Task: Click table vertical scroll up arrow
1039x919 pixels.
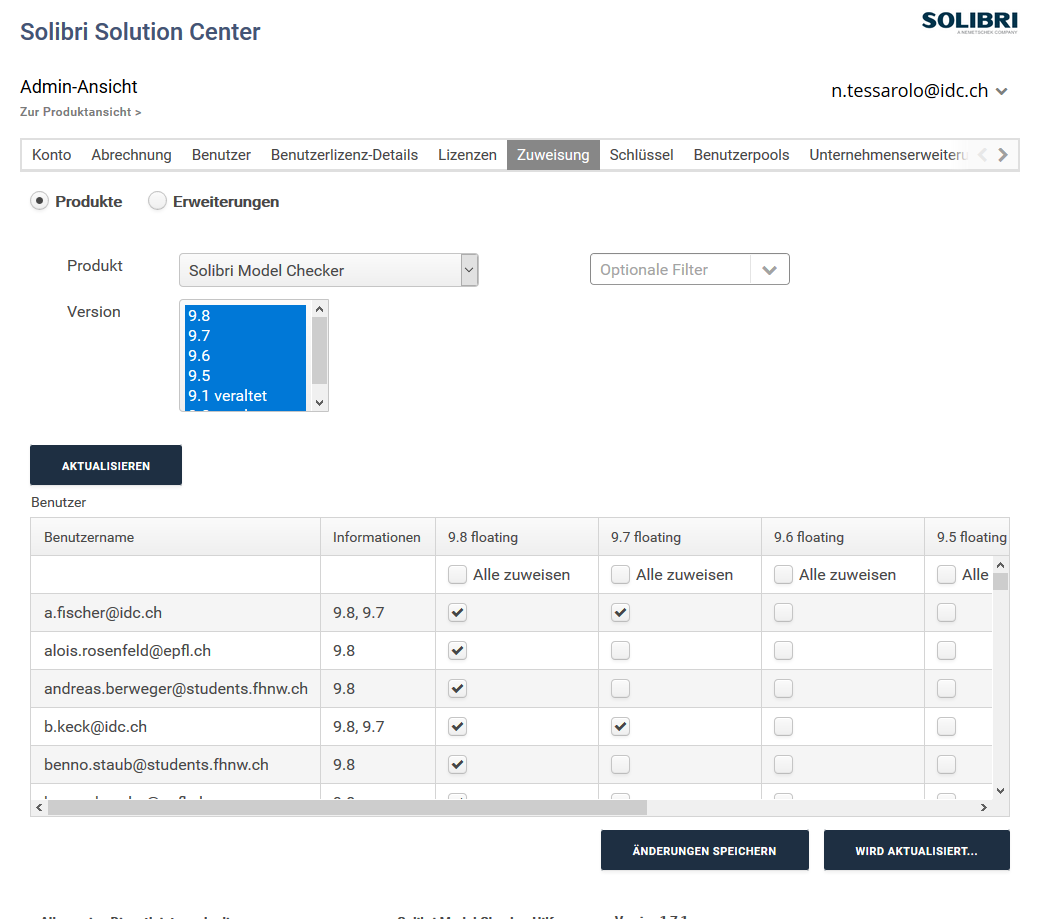Action: click(x=1001, y=565)
